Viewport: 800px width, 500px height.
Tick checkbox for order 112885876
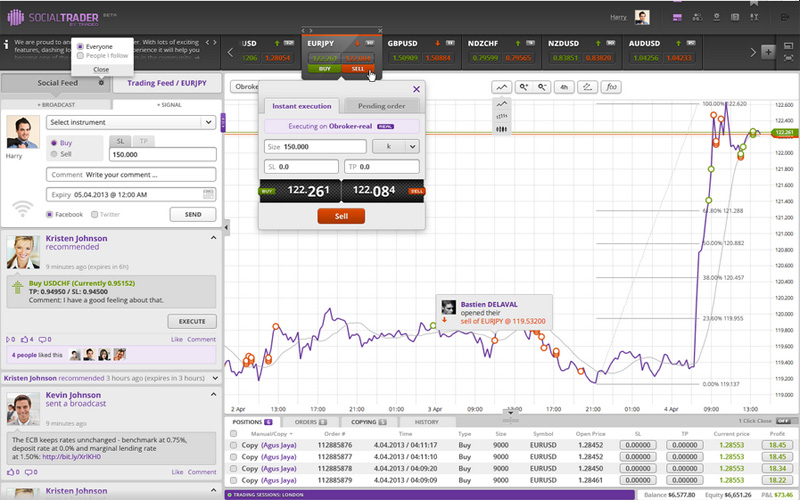[x=234, y=445]
